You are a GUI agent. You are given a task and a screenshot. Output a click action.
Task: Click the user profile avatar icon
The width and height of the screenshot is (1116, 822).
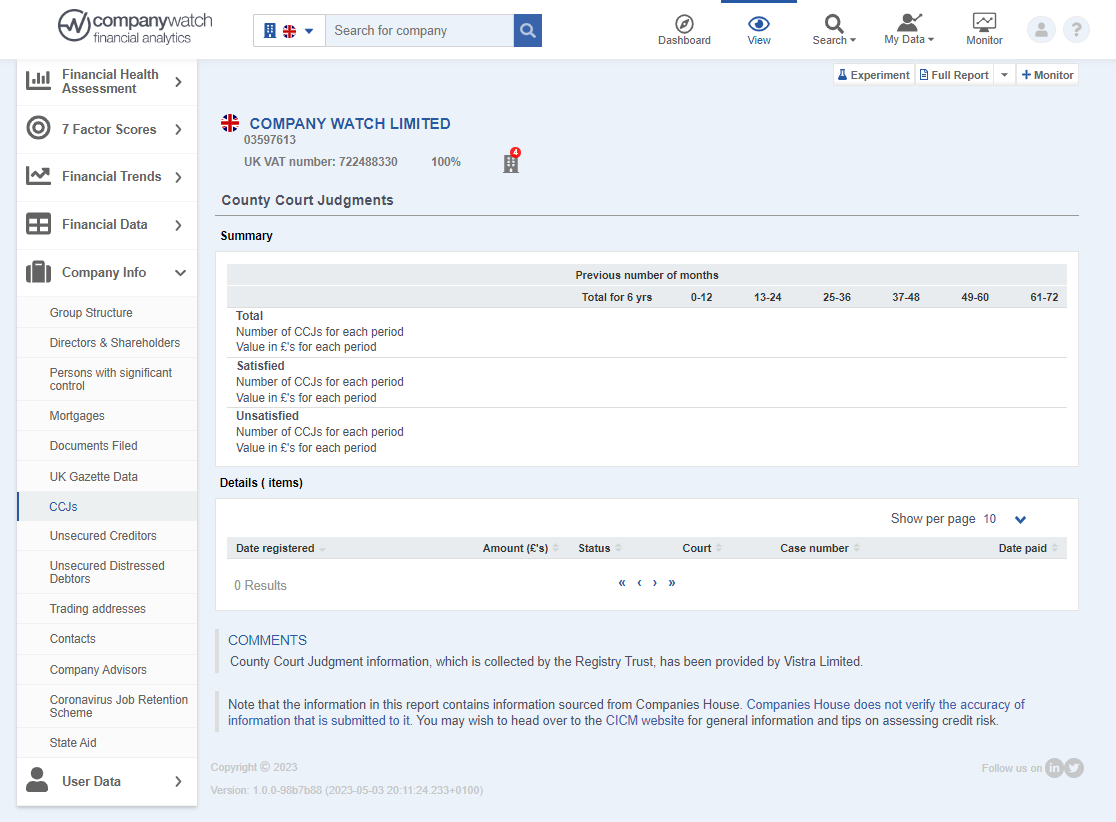1041,30
